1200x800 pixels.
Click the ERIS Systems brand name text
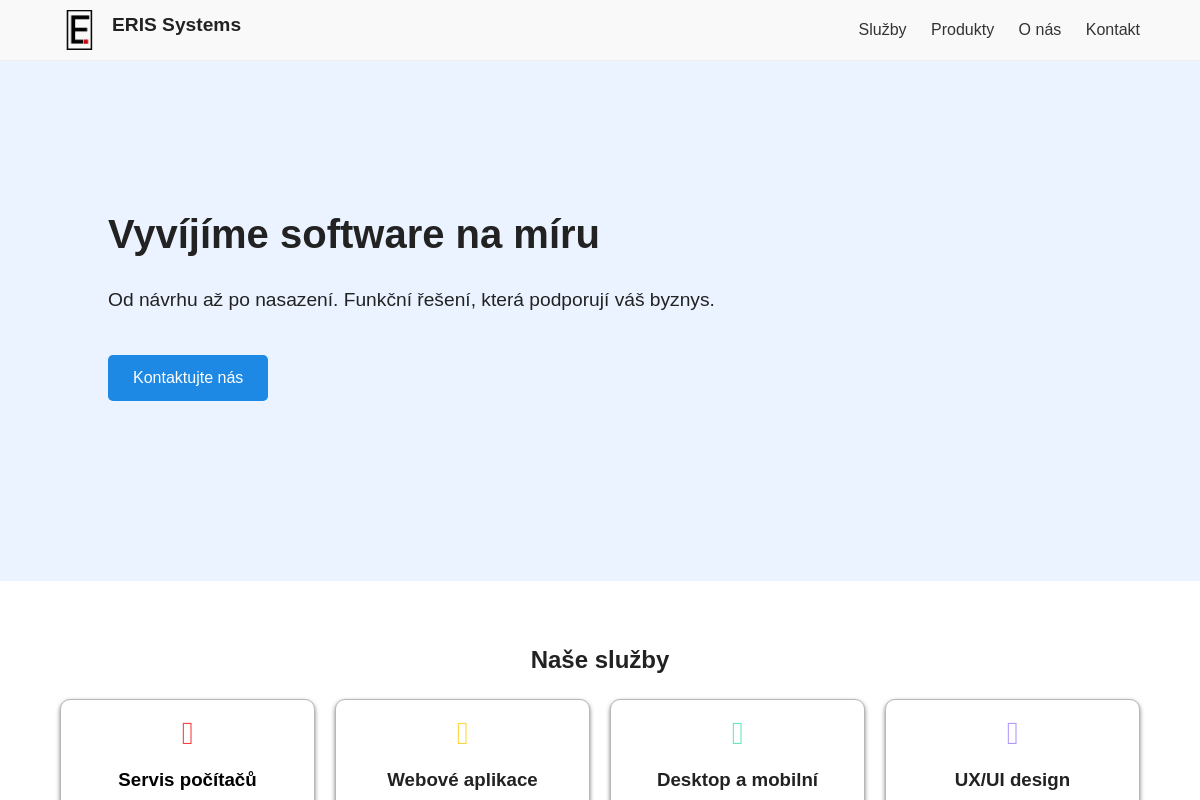click(x=176, y=25)
